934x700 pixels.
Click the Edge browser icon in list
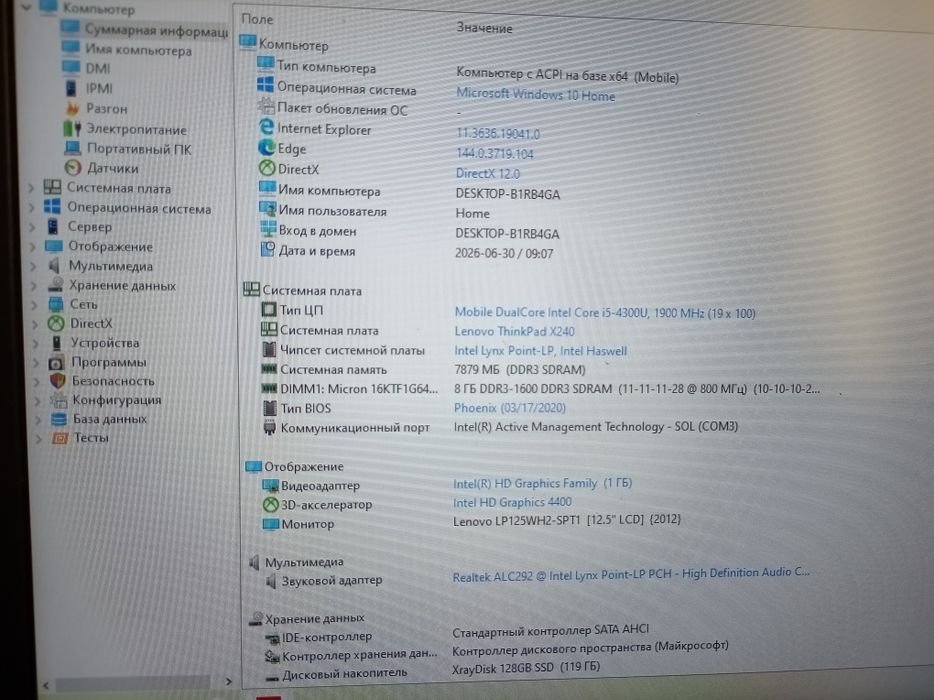coord(266,147)
